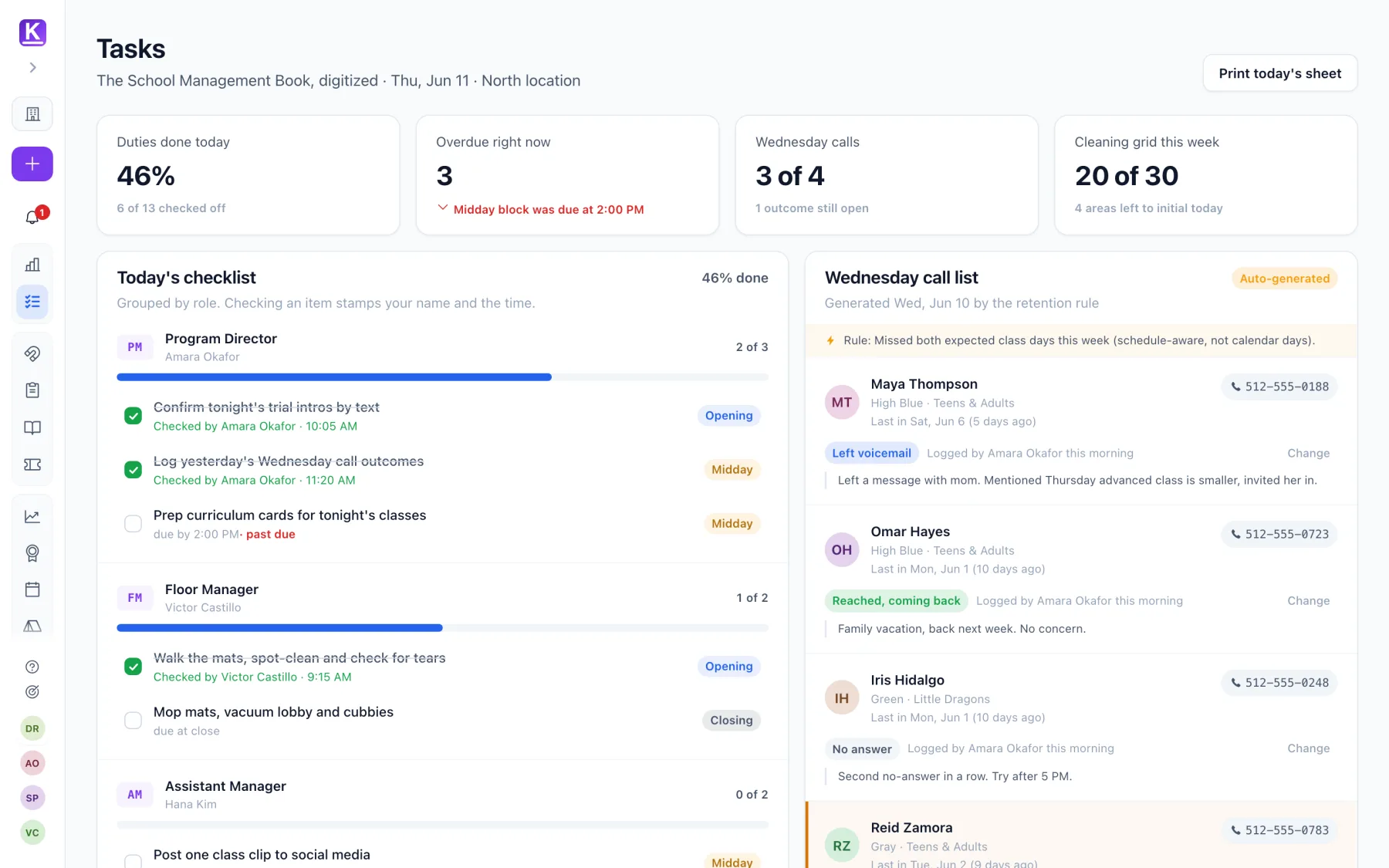The width and height of the screenshot is (1389, 868).
Task: Open the bar chart dashboard icon
Action: tap(32, 265)
